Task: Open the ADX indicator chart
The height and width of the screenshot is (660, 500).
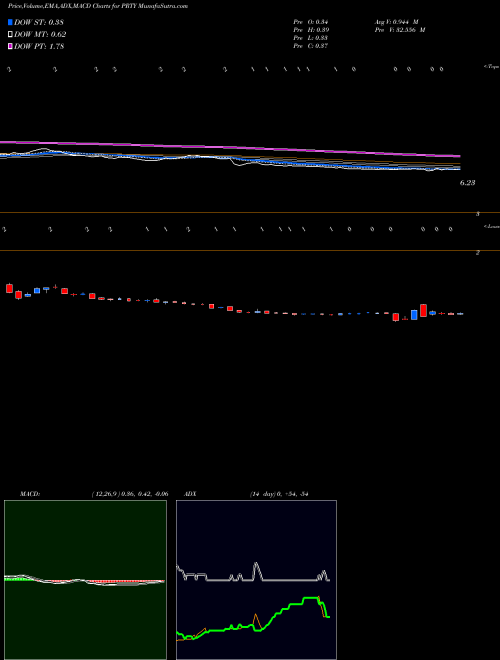Action: pos(256,580)
